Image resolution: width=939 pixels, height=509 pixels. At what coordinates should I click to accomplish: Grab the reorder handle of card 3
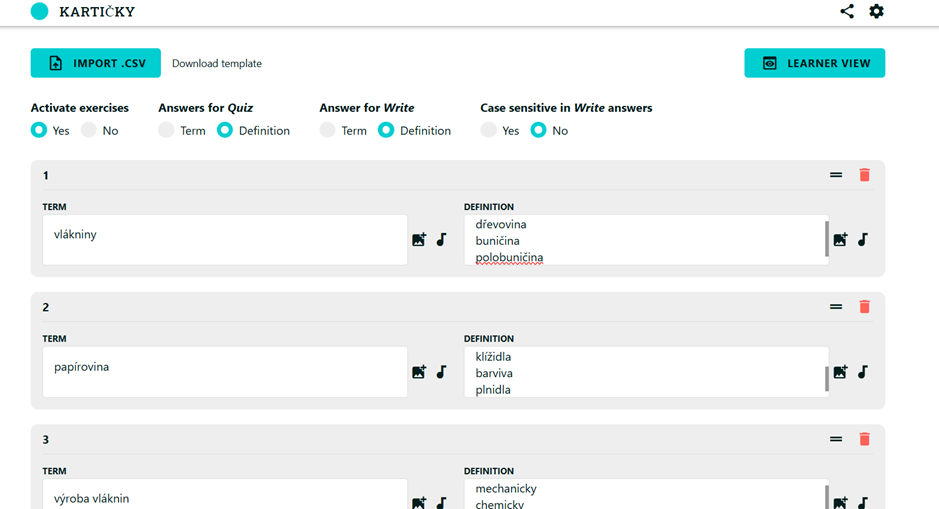click(x=836, y=439)
